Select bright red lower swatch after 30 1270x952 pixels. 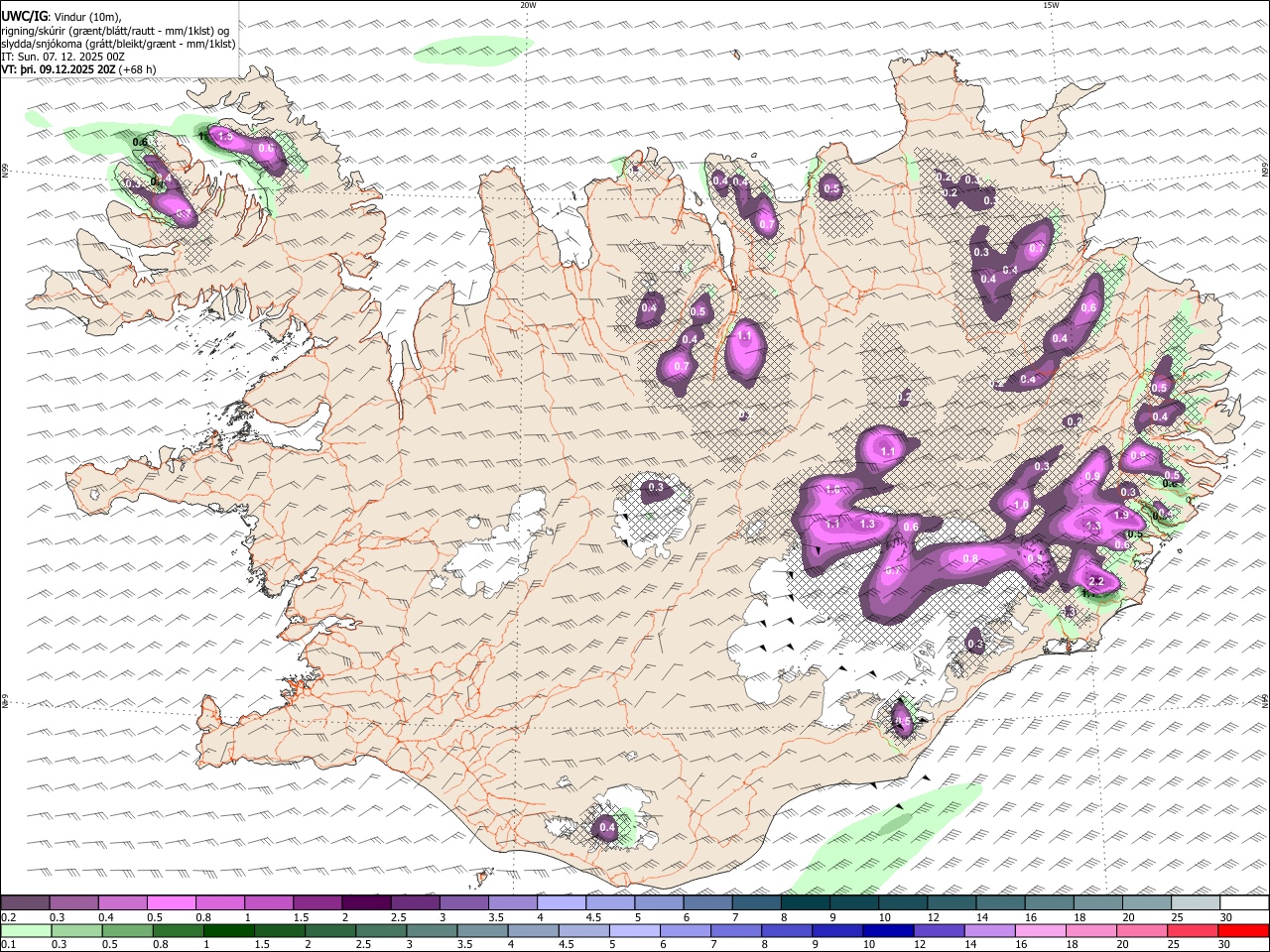(1243, 931)
